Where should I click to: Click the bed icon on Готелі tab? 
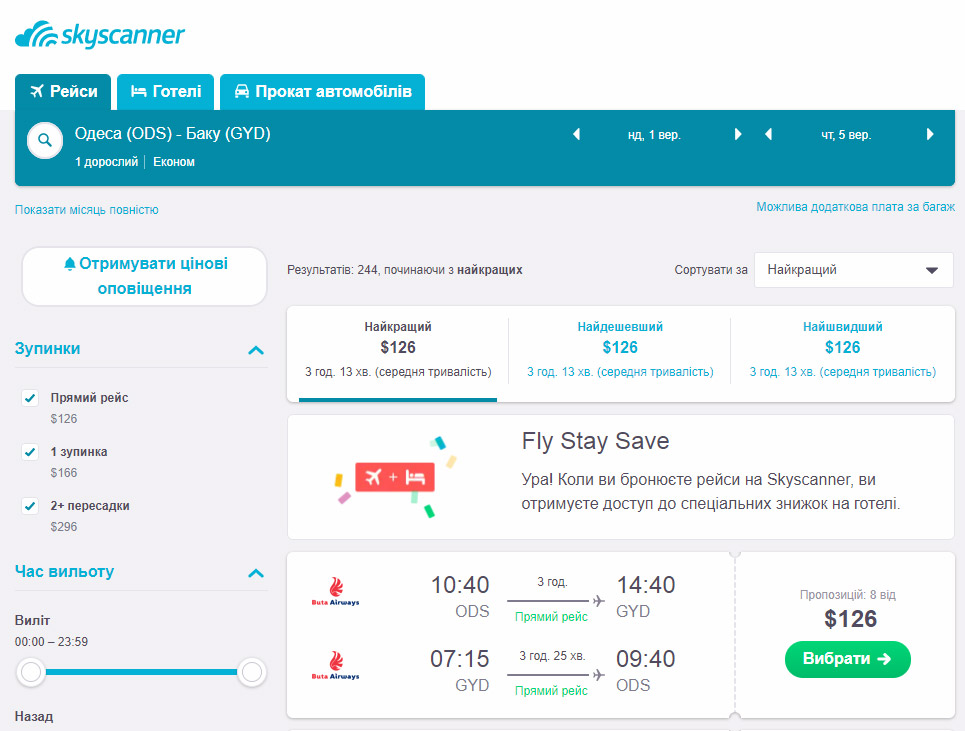pos(138,91)
